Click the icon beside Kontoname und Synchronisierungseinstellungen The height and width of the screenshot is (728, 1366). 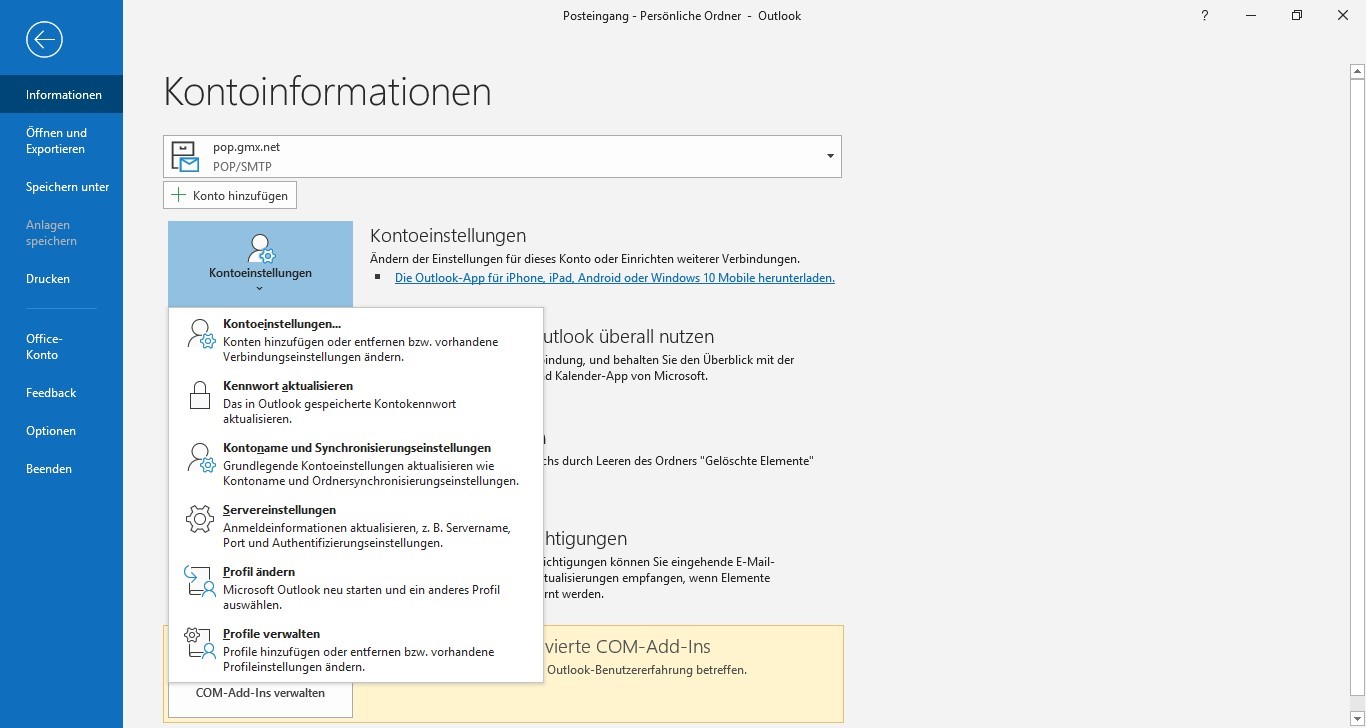point(201,459)
